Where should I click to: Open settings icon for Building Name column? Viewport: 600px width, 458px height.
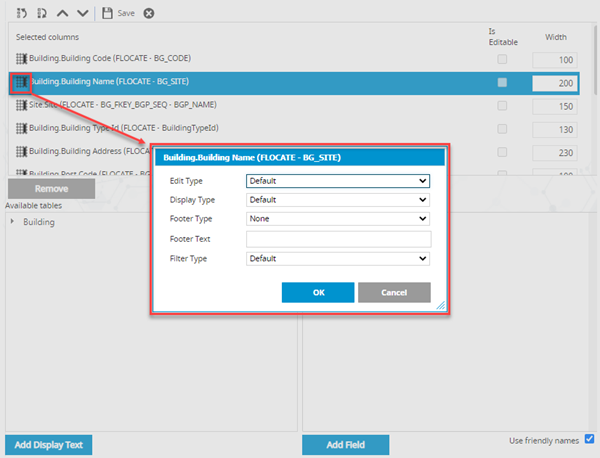pyautogui.click(x=21, y=82)
